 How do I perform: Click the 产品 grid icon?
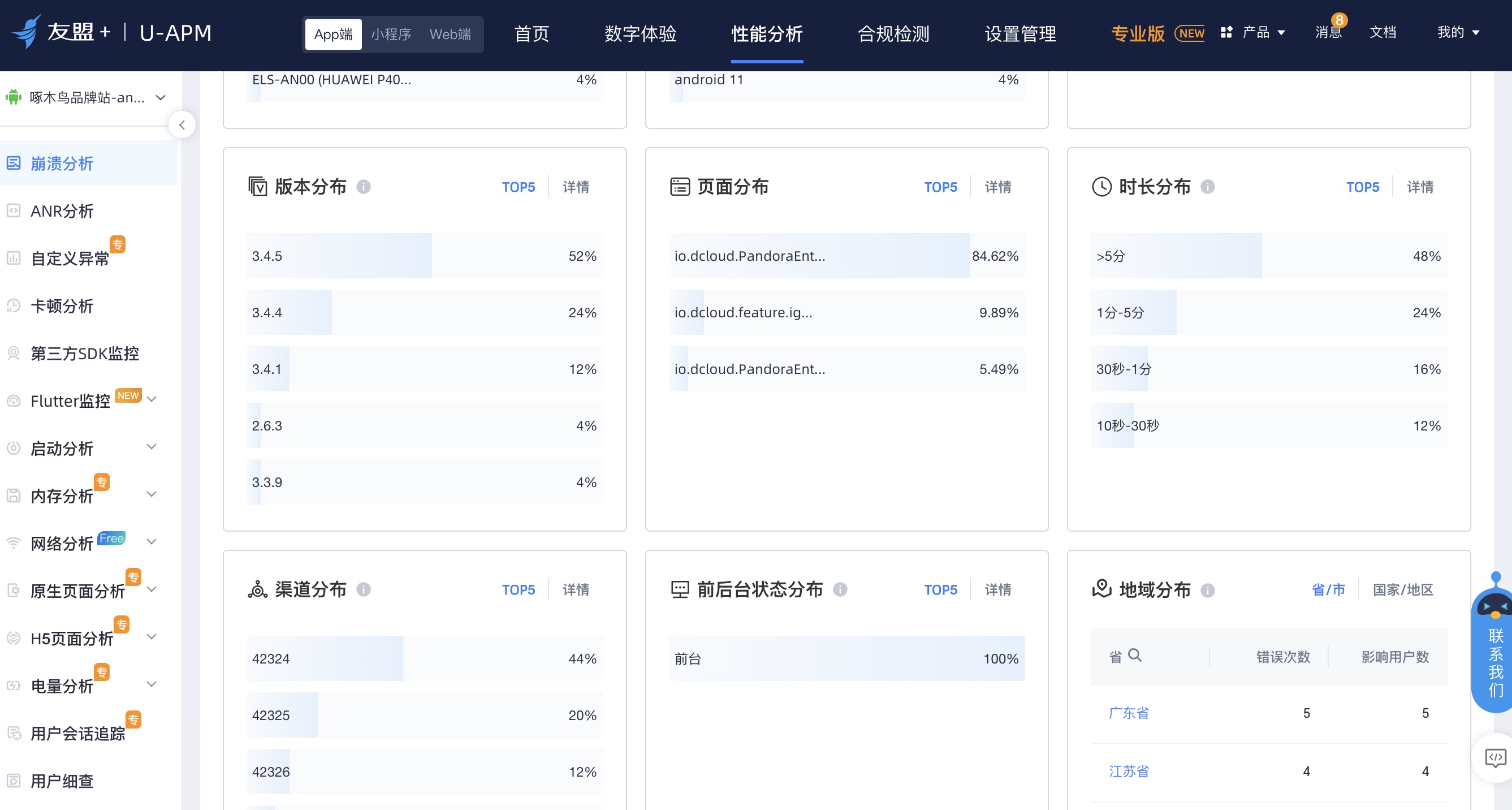pos(1226,32)
